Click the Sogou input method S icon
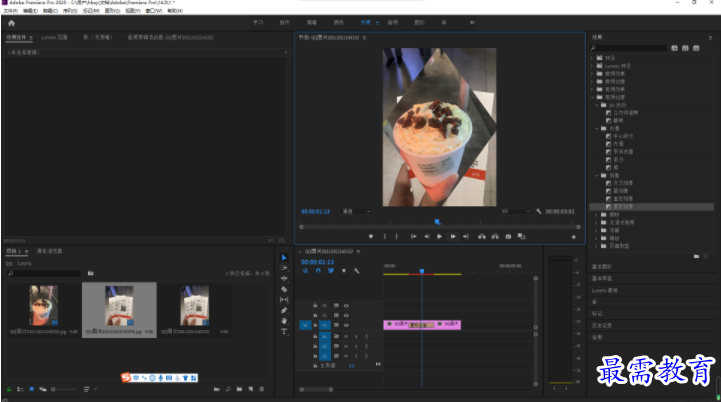The image size is (721, 402). coord(126,378)
